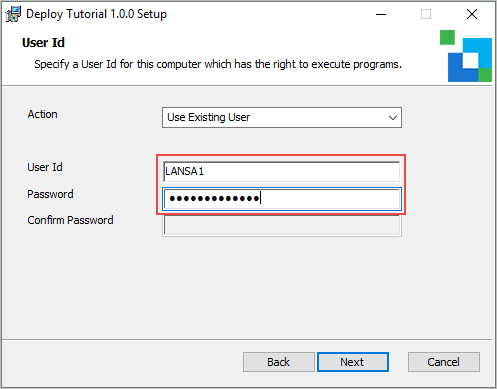Select the 'Use Existing User' combo text
Viewport: 497px width, 389px height.
click(208, 117)
